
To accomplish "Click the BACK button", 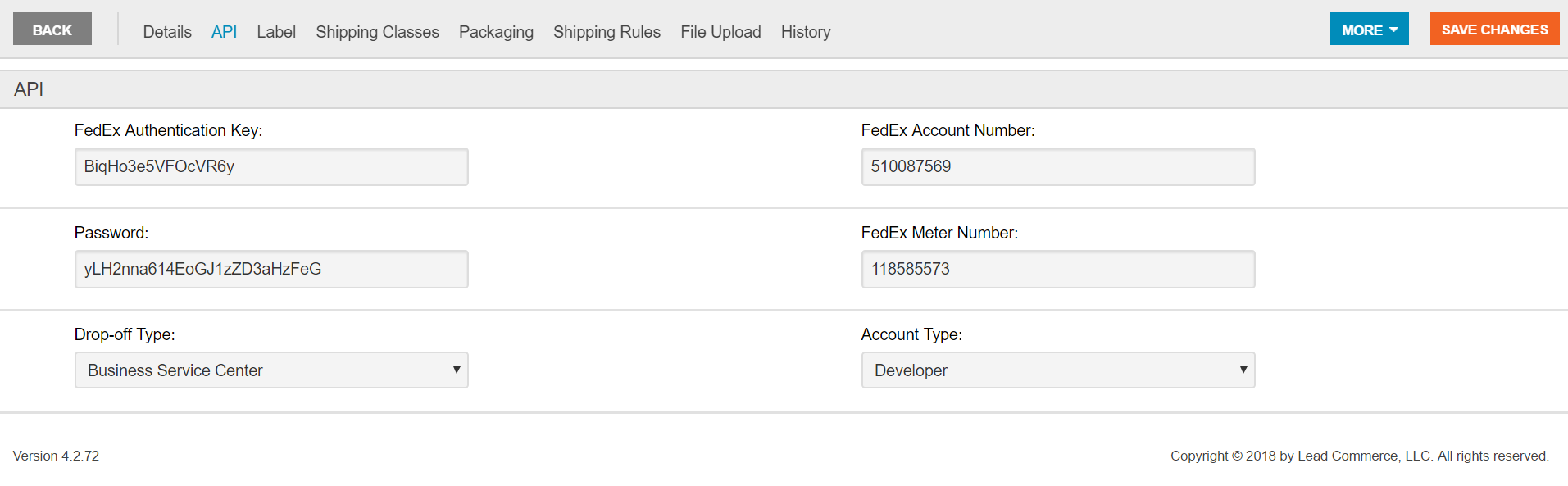I will tap(52, 30).
